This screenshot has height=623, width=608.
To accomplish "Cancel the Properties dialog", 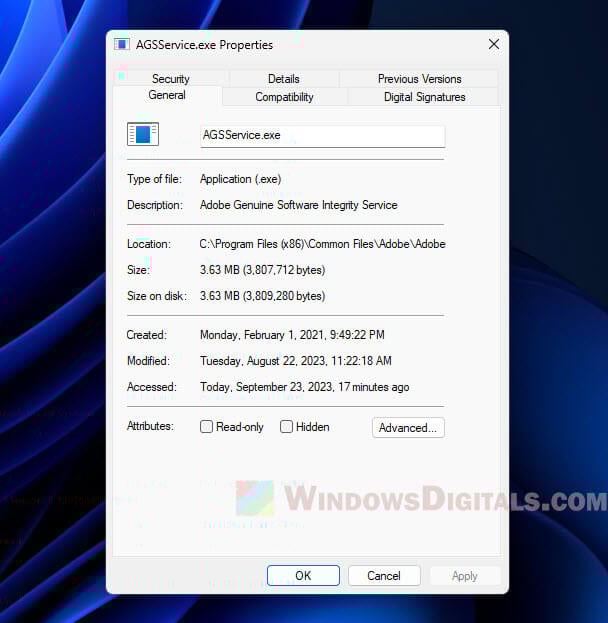I will pos(384,575).
